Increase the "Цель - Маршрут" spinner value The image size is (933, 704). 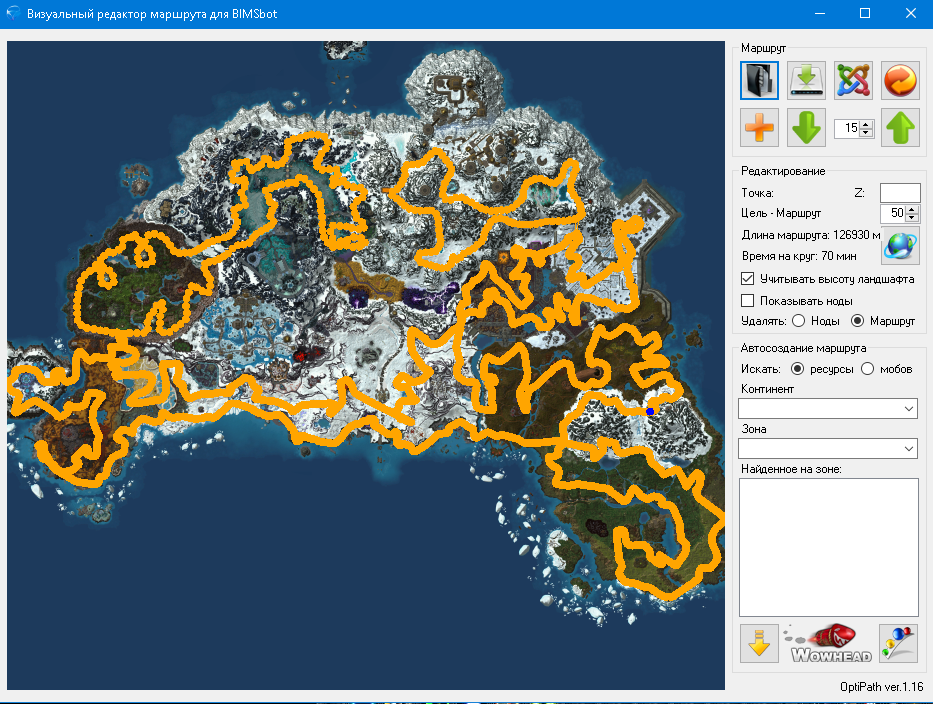(913, 209)
